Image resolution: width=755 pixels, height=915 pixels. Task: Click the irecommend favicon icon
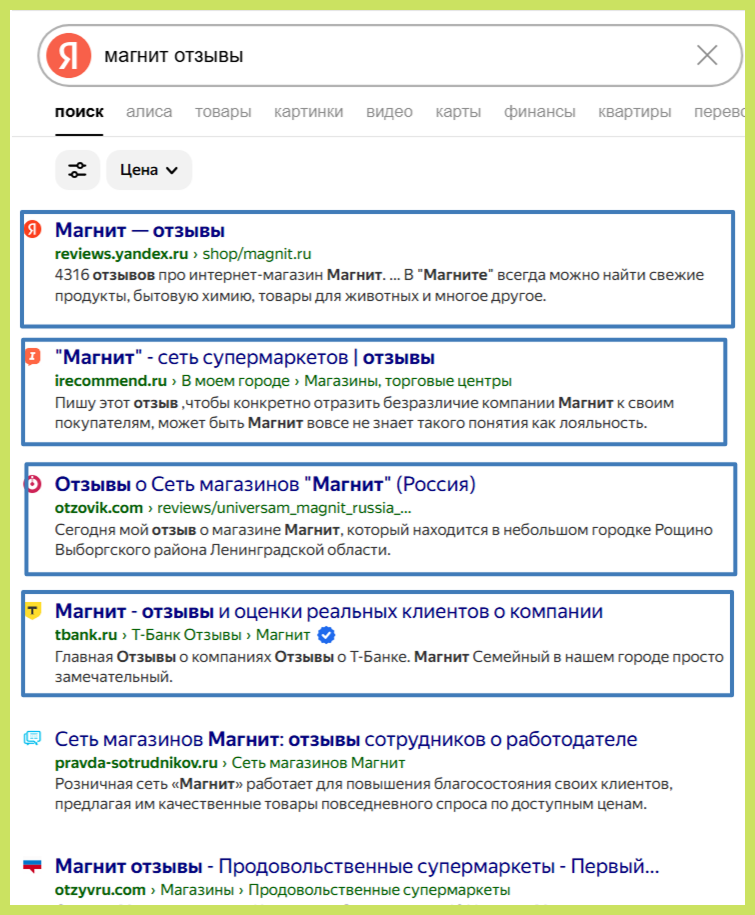point(33,357)
